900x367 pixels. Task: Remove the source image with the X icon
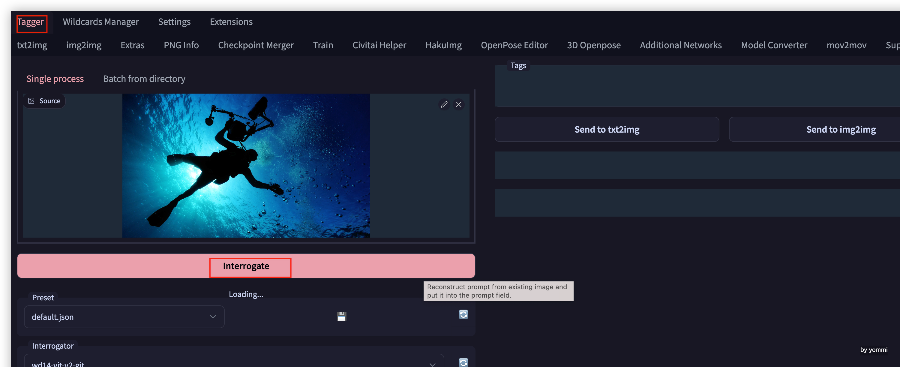[x=458, y=105]
